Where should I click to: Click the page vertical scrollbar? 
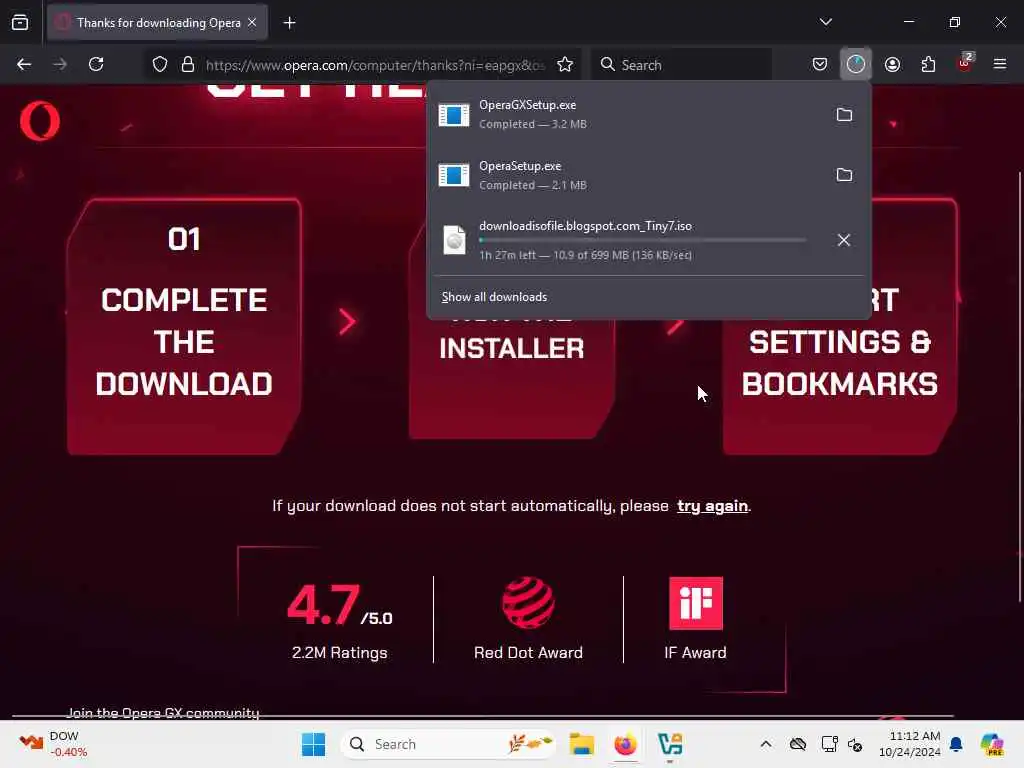[1019, 385]
